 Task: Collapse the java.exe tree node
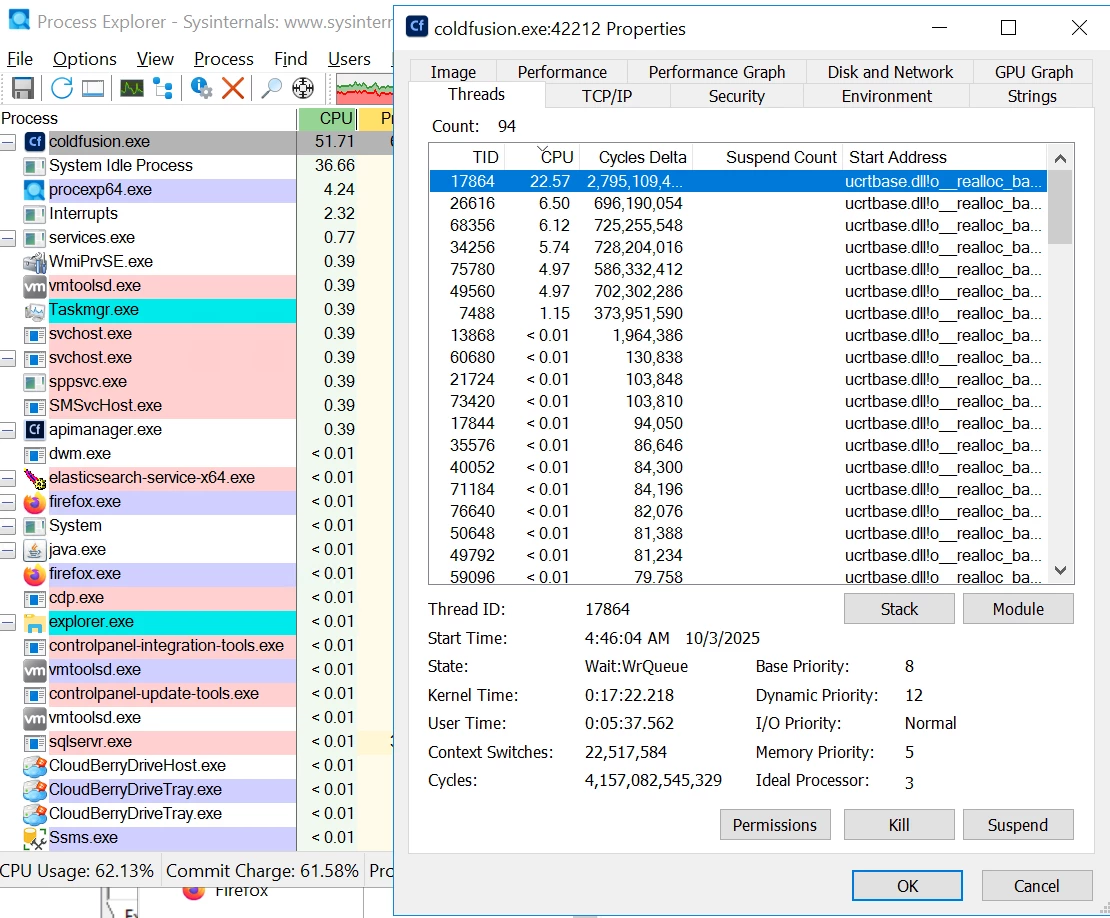click(8, 551)
